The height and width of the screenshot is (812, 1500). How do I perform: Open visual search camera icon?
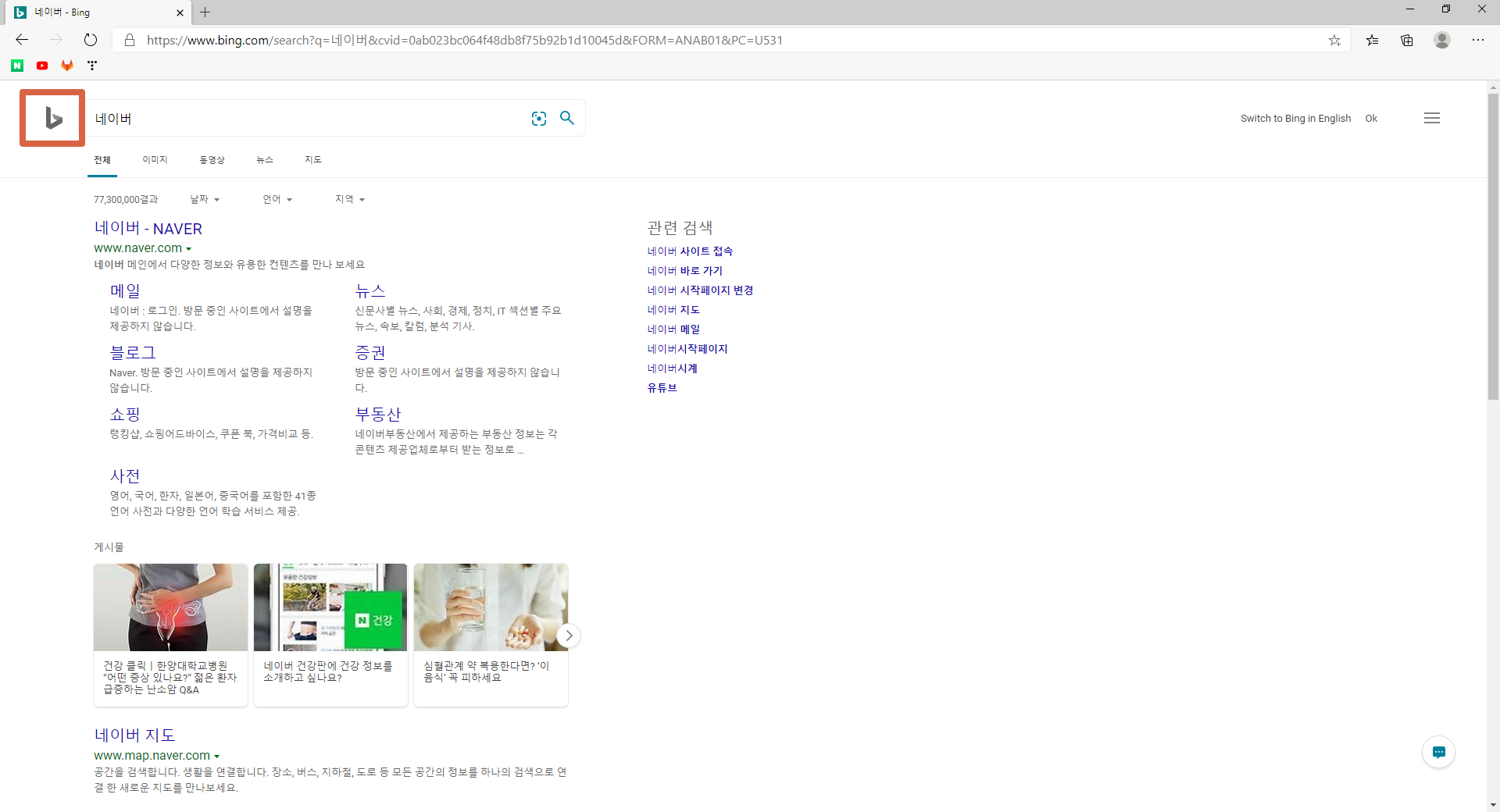[x=539, y=119]
